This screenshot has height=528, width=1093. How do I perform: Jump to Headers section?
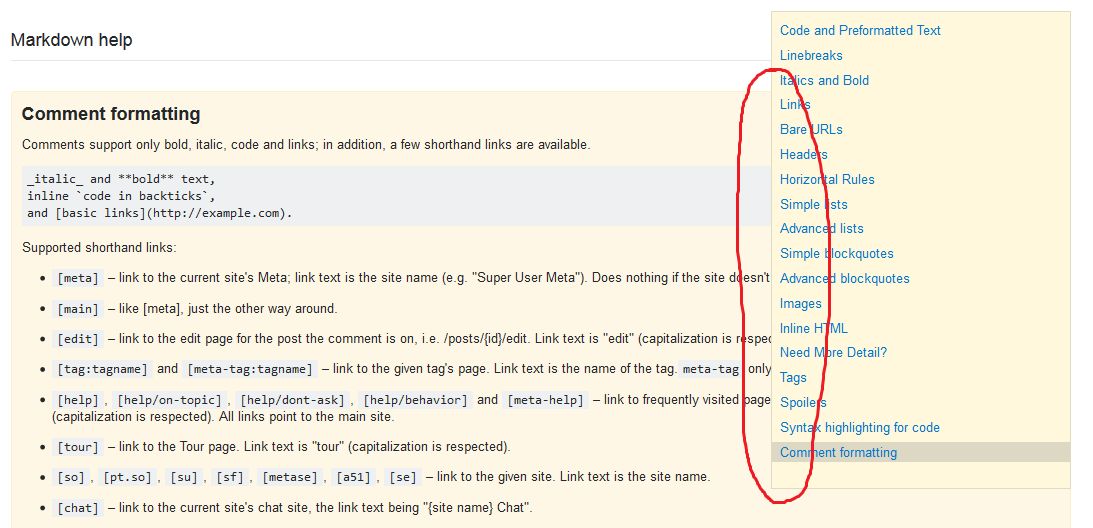point(804,155)
